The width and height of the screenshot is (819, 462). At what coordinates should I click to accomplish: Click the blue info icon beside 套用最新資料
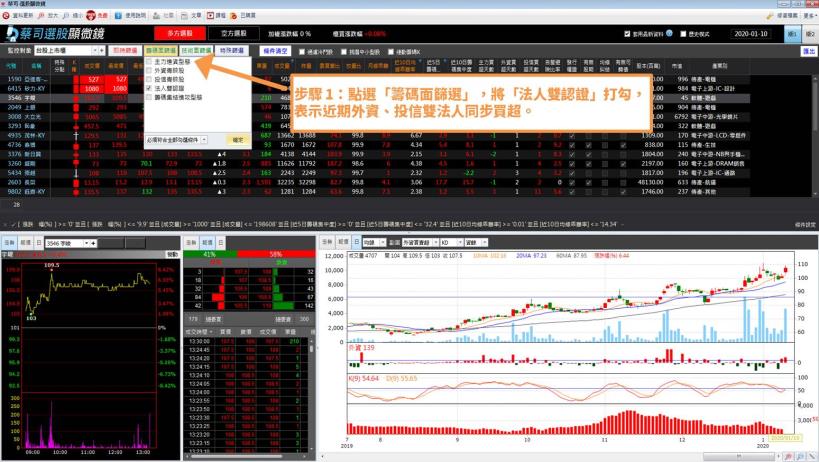[669, 33]
